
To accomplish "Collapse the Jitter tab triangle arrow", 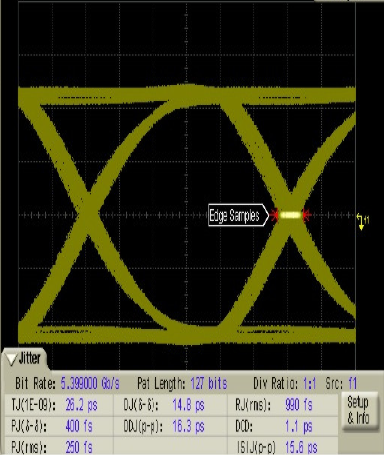I will (x=12, y=359).
